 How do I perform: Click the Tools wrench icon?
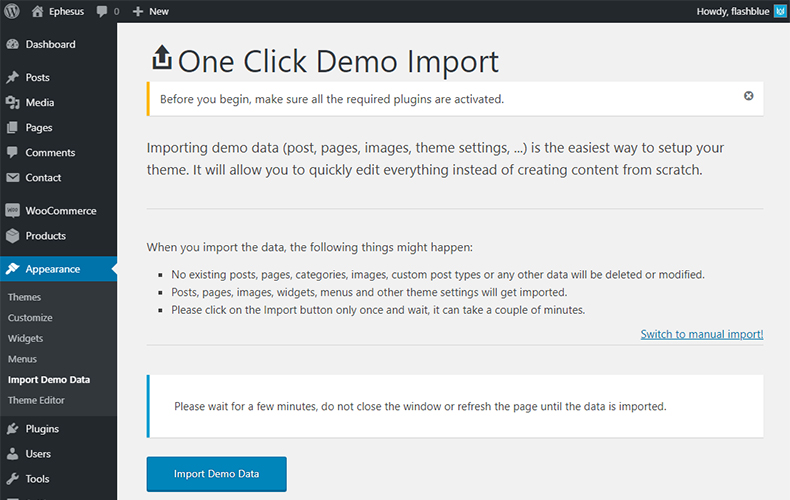pos(13,479)
